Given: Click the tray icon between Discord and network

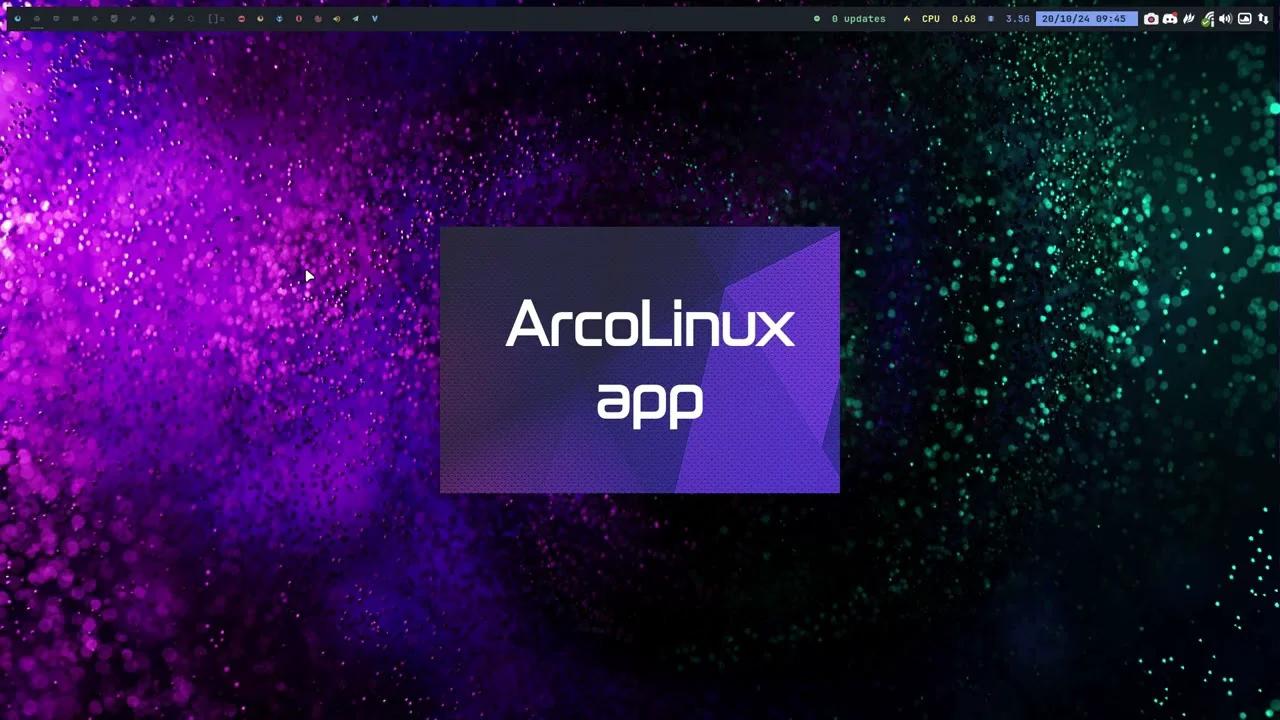Looking at the screenshot, I should [1188, 19].
